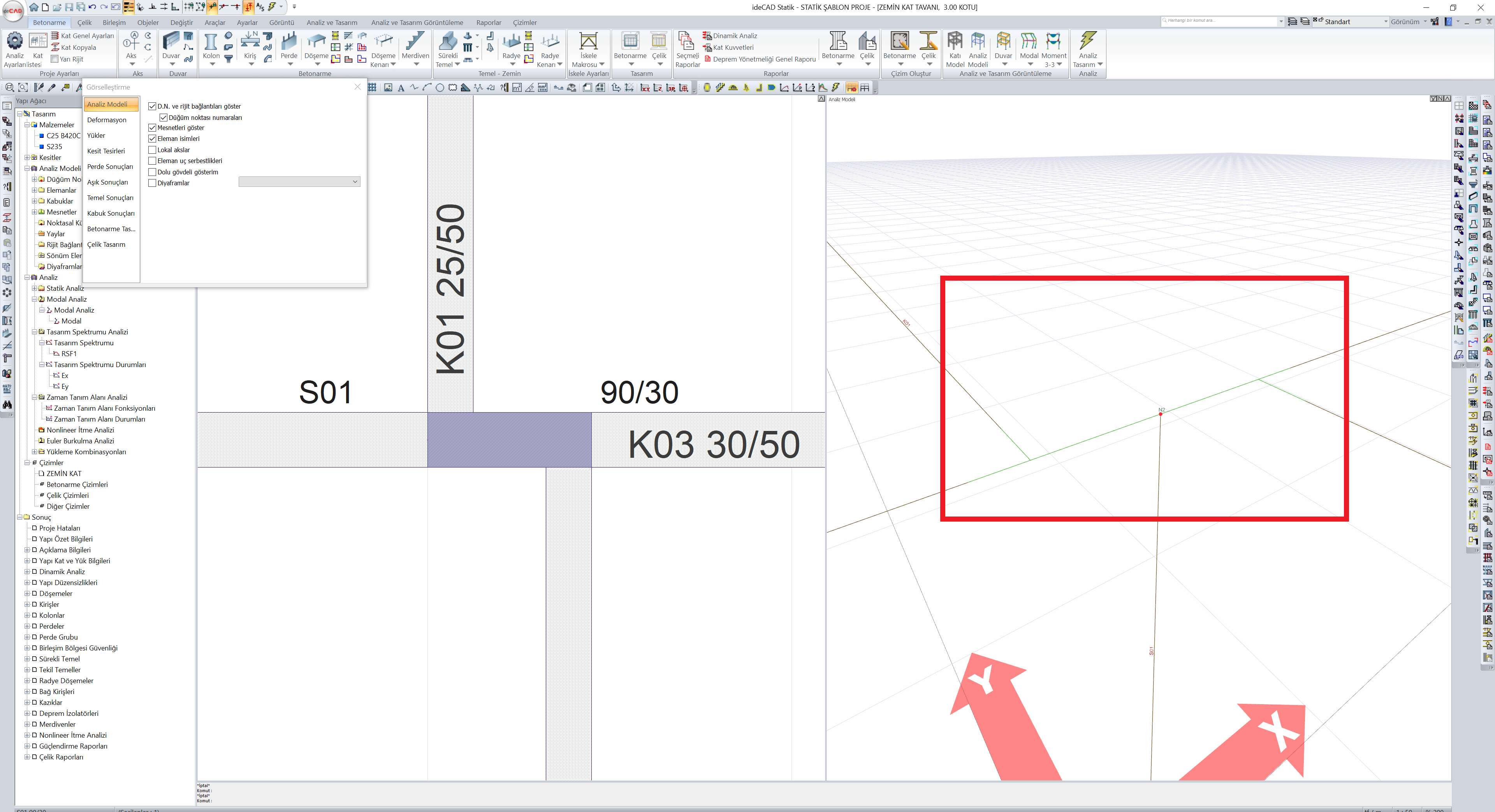Screen dimensions: 1495x812
Task: Select Kesit Tesirleri in Görselleştirme list
Action: (106, 151)
